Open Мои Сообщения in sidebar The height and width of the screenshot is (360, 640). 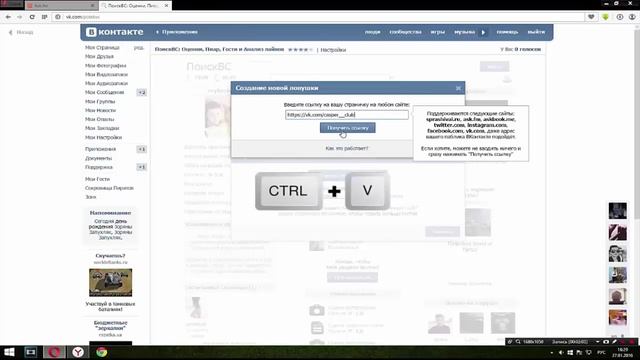coord(104,93)
